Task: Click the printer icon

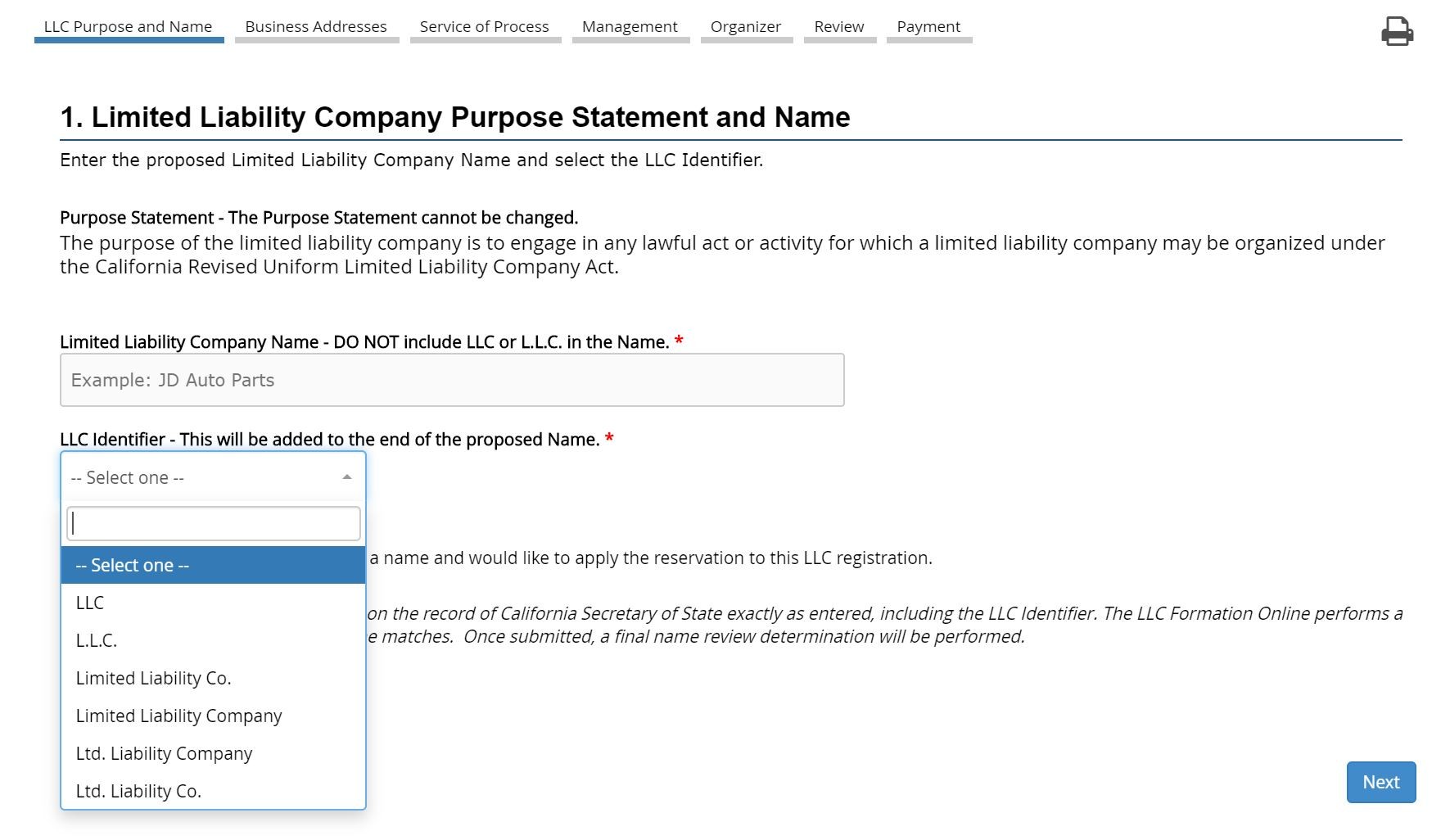Action: point(1397,31)
